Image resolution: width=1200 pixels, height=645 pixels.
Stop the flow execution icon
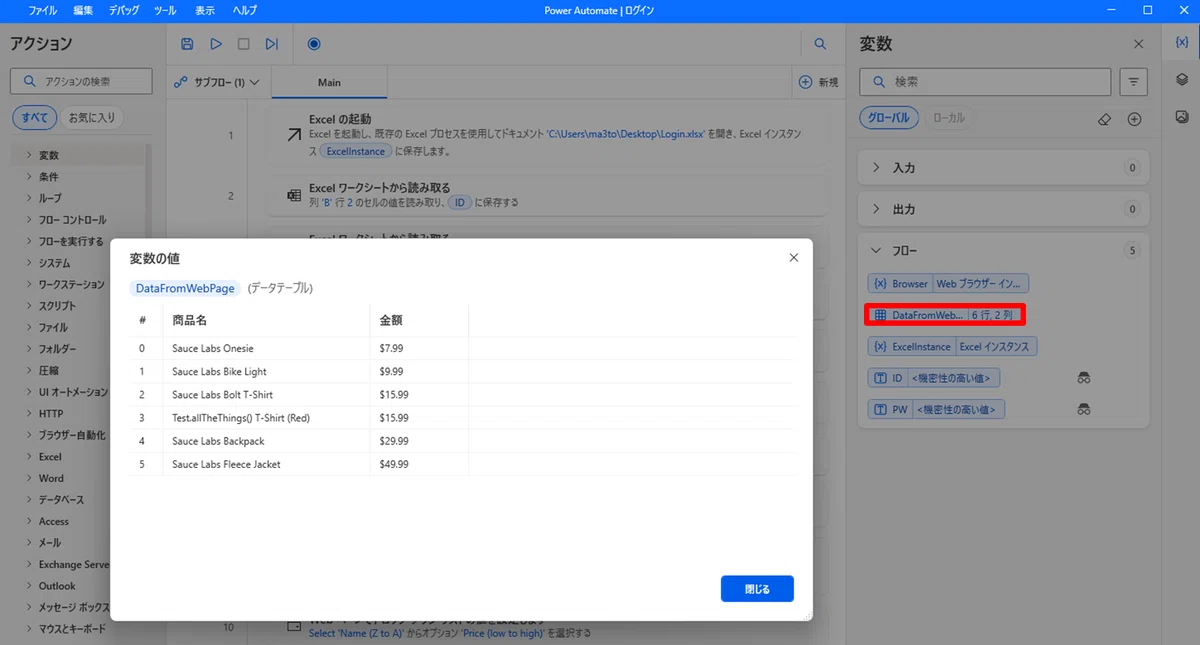[x=244, y=44]
